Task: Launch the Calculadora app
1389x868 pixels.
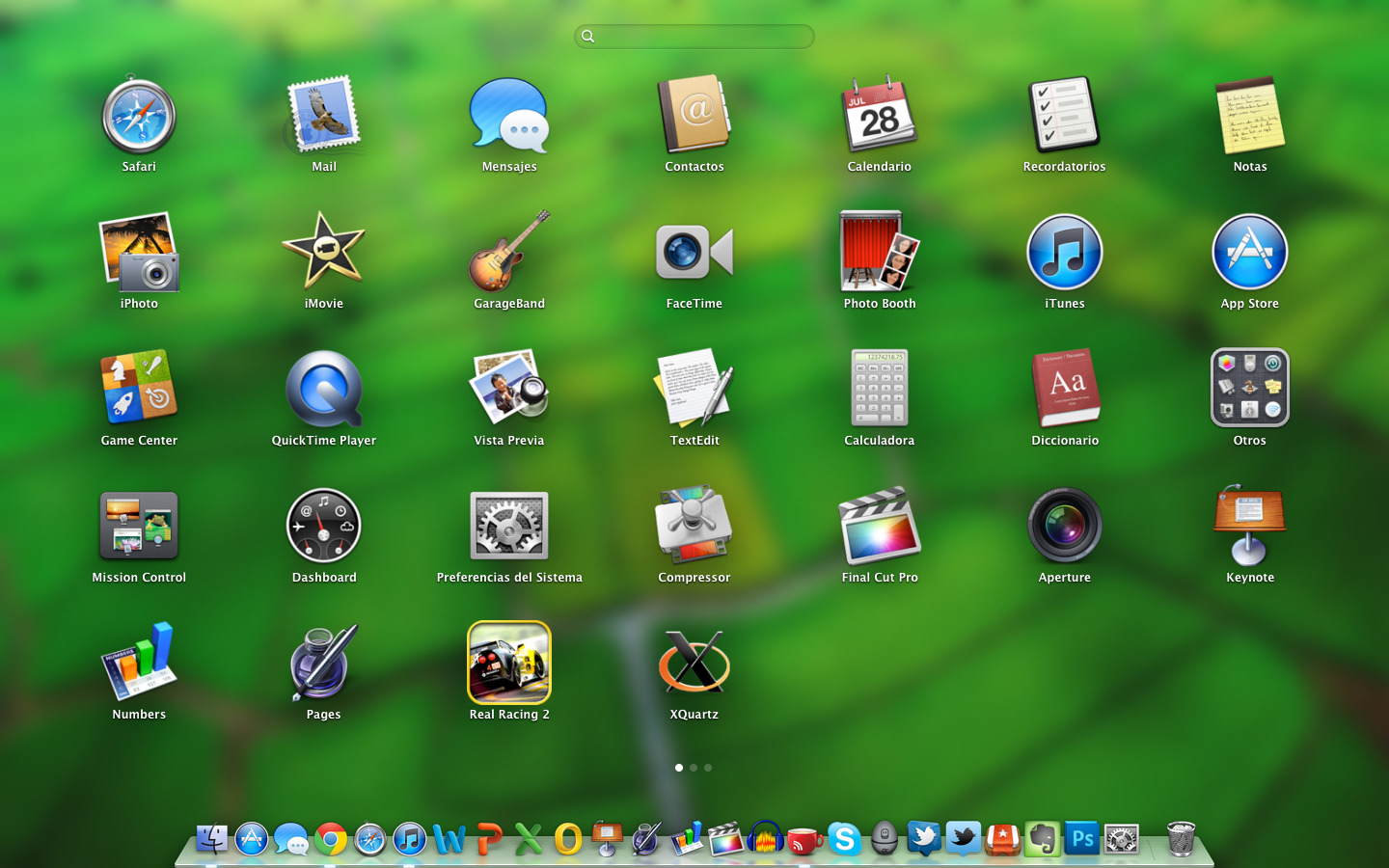Action: tap(879, 389)
